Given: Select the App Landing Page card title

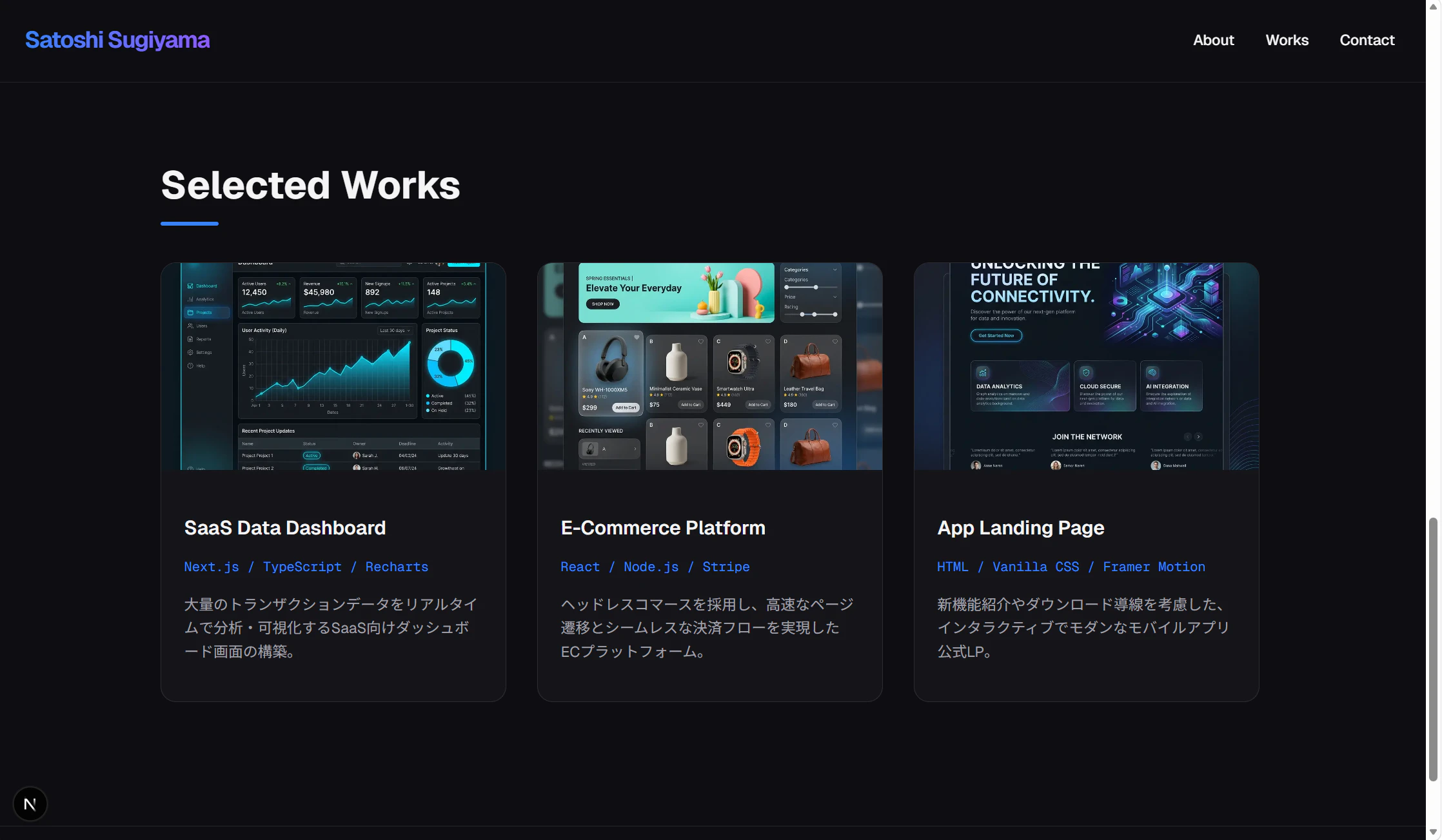Looking at the screenshot, I should pos(1020,528).
